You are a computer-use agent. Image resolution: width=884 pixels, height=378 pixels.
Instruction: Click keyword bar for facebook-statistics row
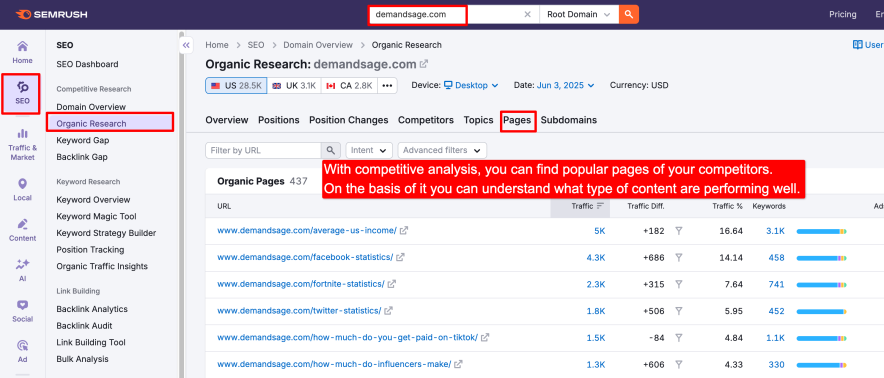tap(821, 258)
